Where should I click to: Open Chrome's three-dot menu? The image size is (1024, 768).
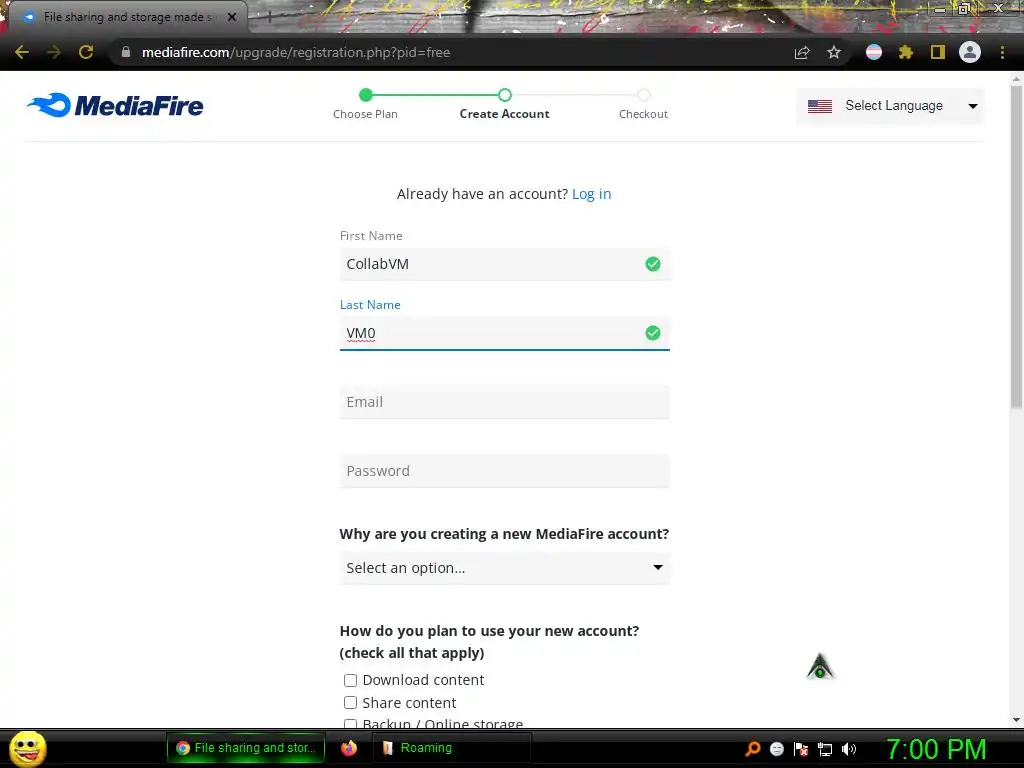click(x=1002, y=52)
